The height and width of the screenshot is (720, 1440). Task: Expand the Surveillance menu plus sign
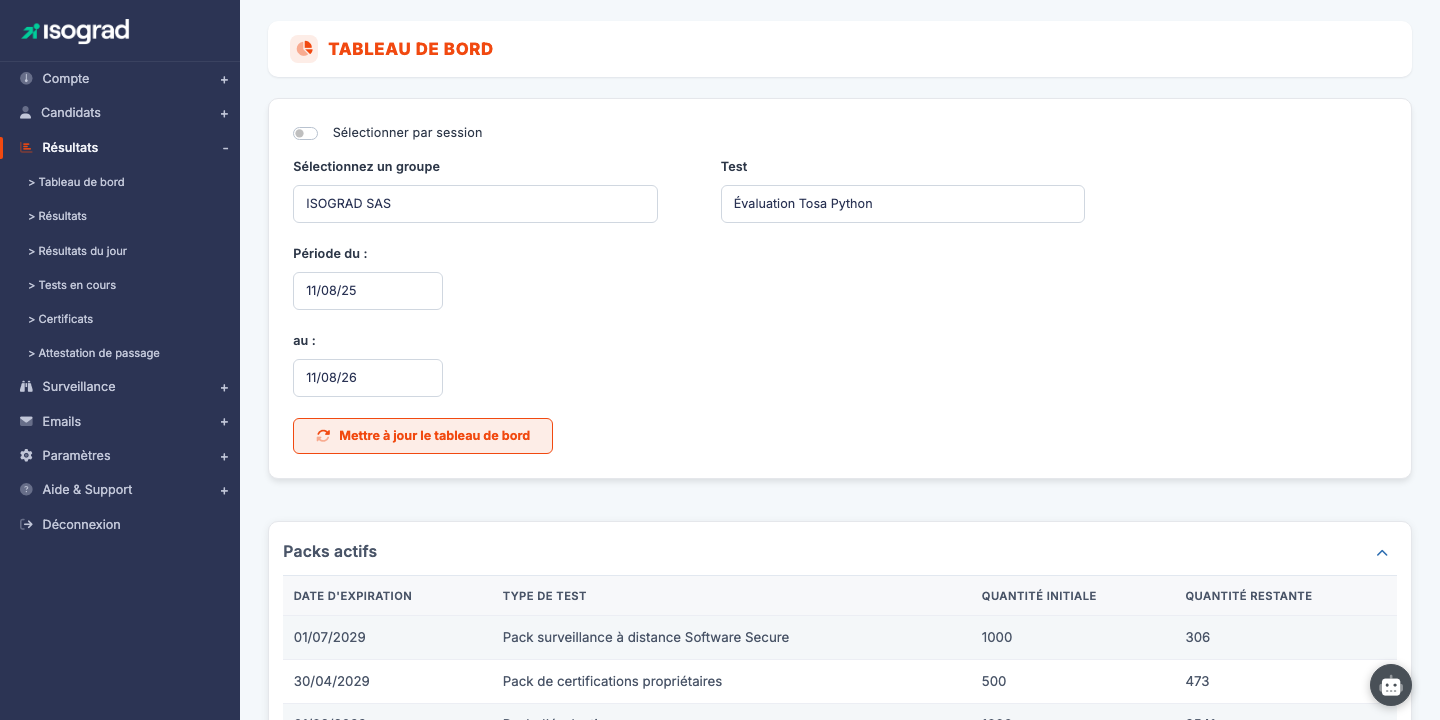[x=224, y=388]
